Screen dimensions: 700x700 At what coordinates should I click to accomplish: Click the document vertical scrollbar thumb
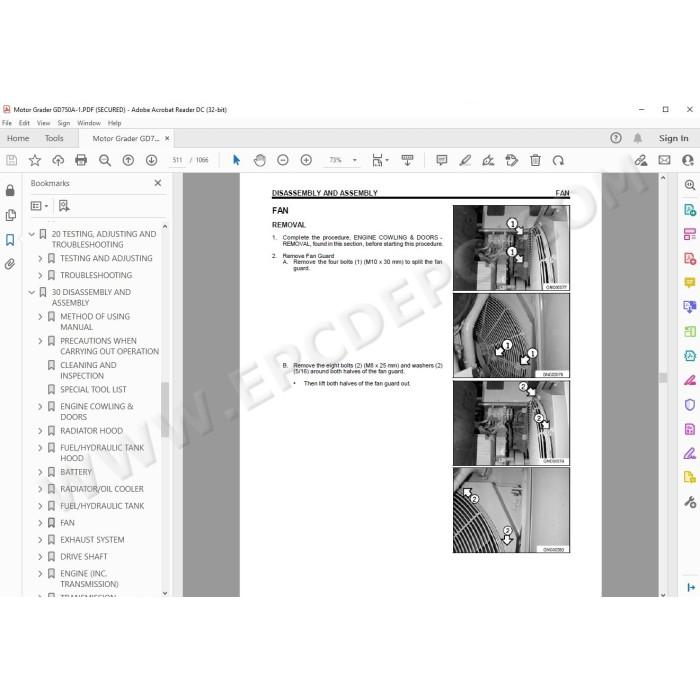(x=663, y=378)
